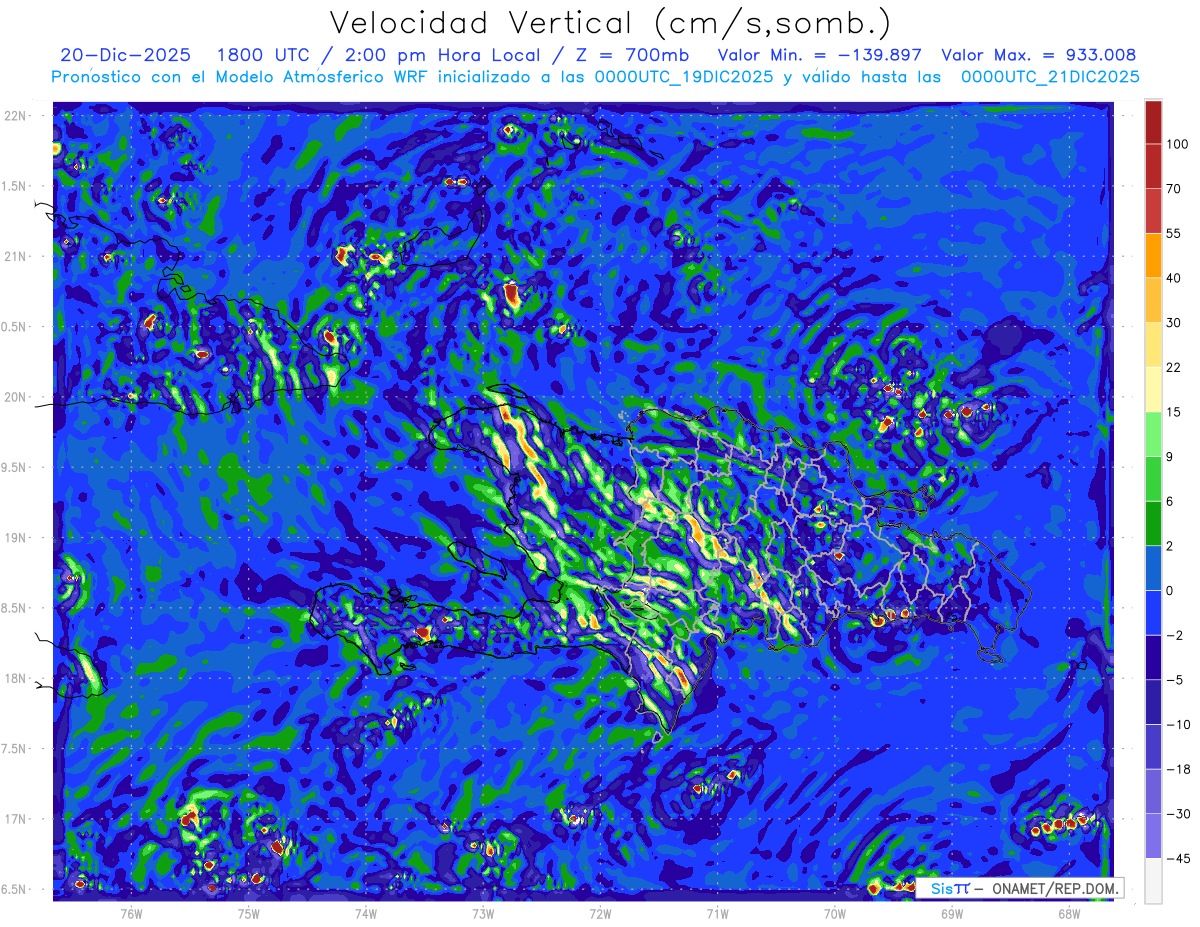Click 'Valor Min. = -139.897' value

click(x=820, y=55)
